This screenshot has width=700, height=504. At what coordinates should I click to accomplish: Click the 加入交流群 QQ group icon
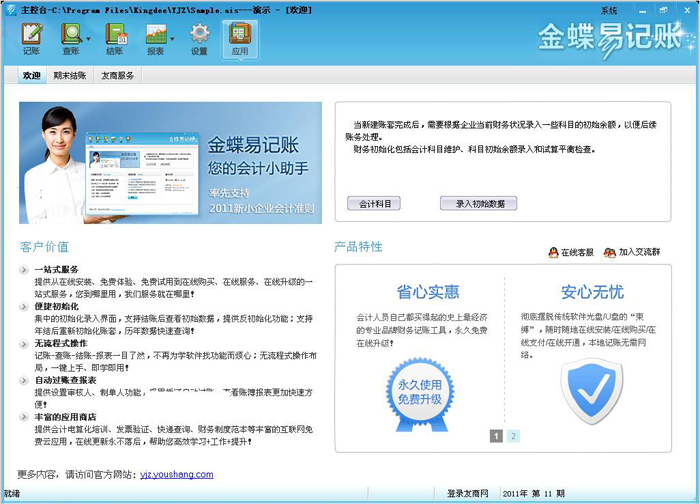pyautogui.click(x=609, y=252)
